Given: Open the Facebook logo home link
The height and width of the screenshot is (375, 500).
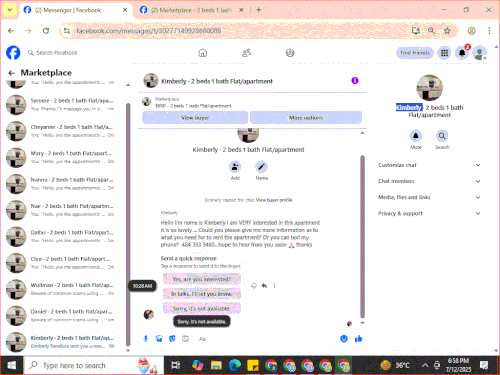Looking at the screenshot, I should [13, 53].
